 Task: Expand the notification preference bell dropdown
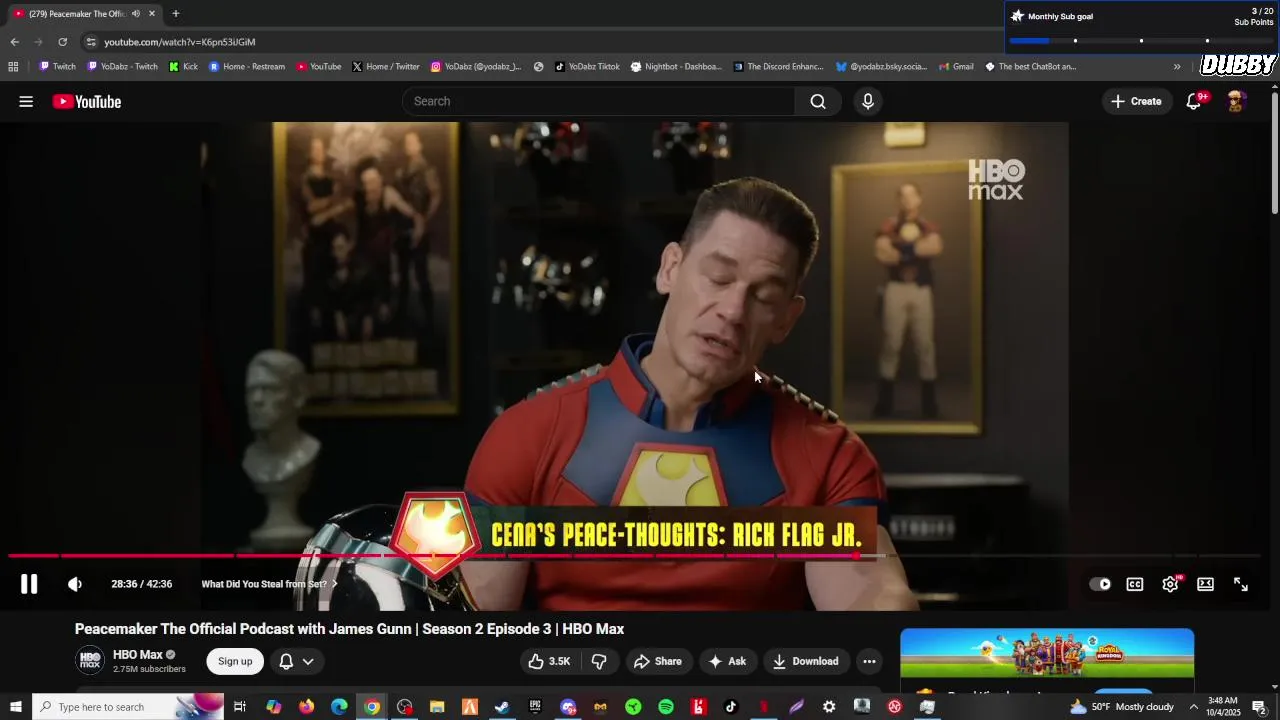[x=296, y=661]
